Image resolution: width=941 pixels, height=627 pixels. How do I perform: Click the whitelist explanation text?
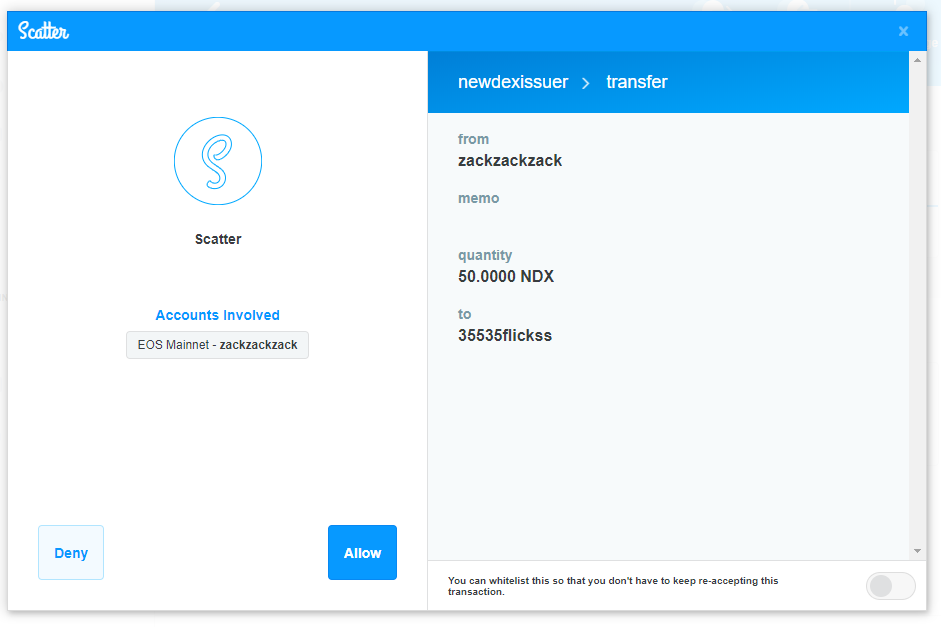612,586
